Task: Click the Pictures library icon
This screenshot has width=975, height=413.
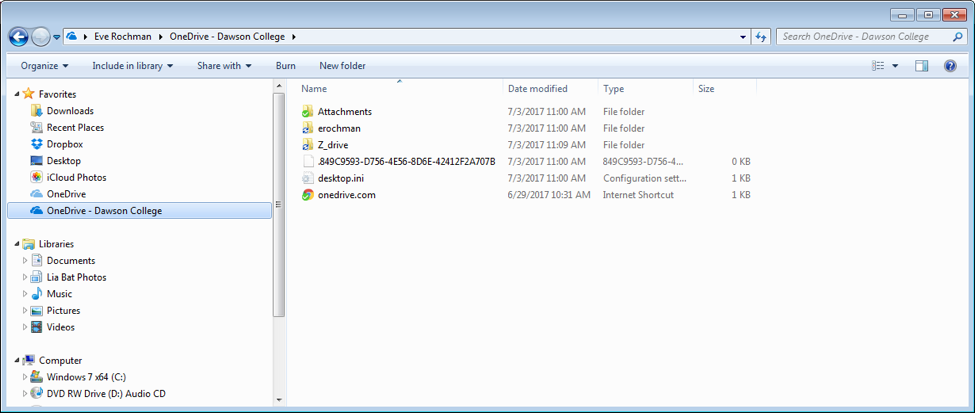Action: coord(37,310)
